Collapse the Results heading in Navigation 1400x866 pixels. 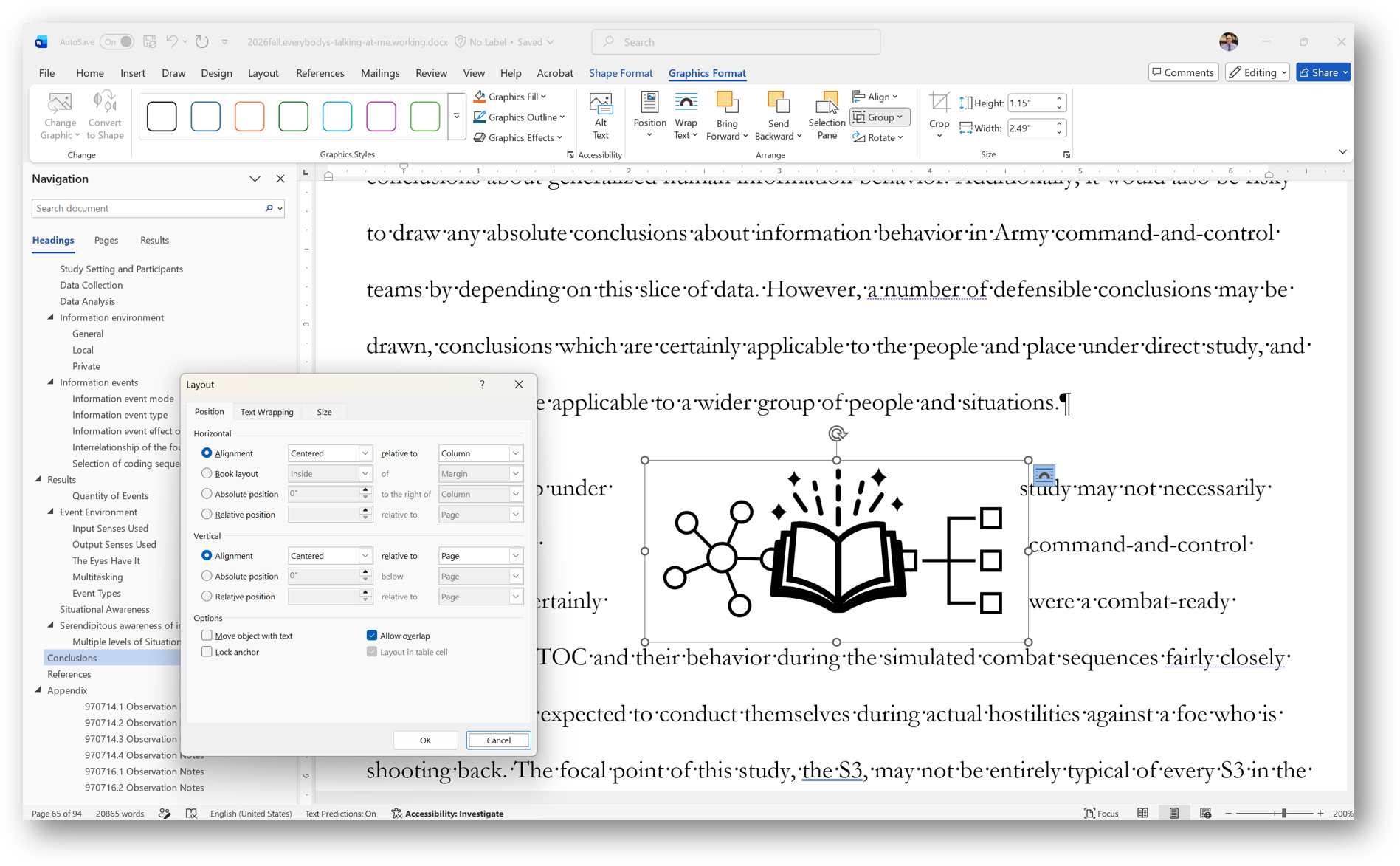38,480
